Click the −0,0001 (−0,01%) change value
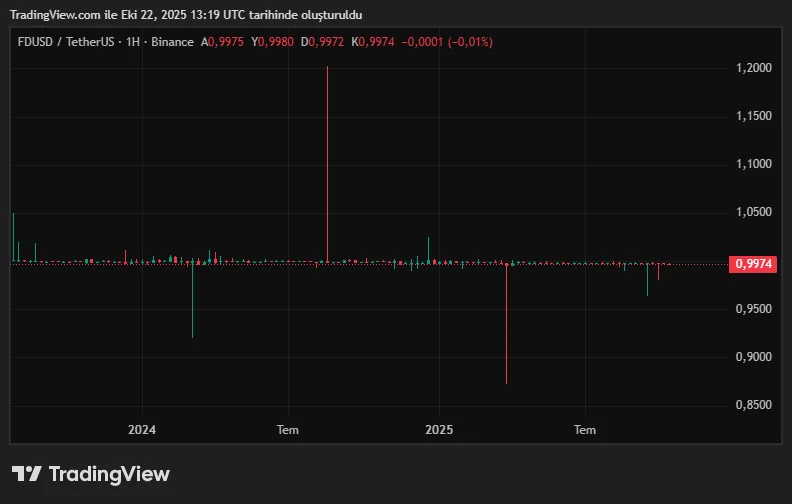The image size is (792, 504). [447, 42]
